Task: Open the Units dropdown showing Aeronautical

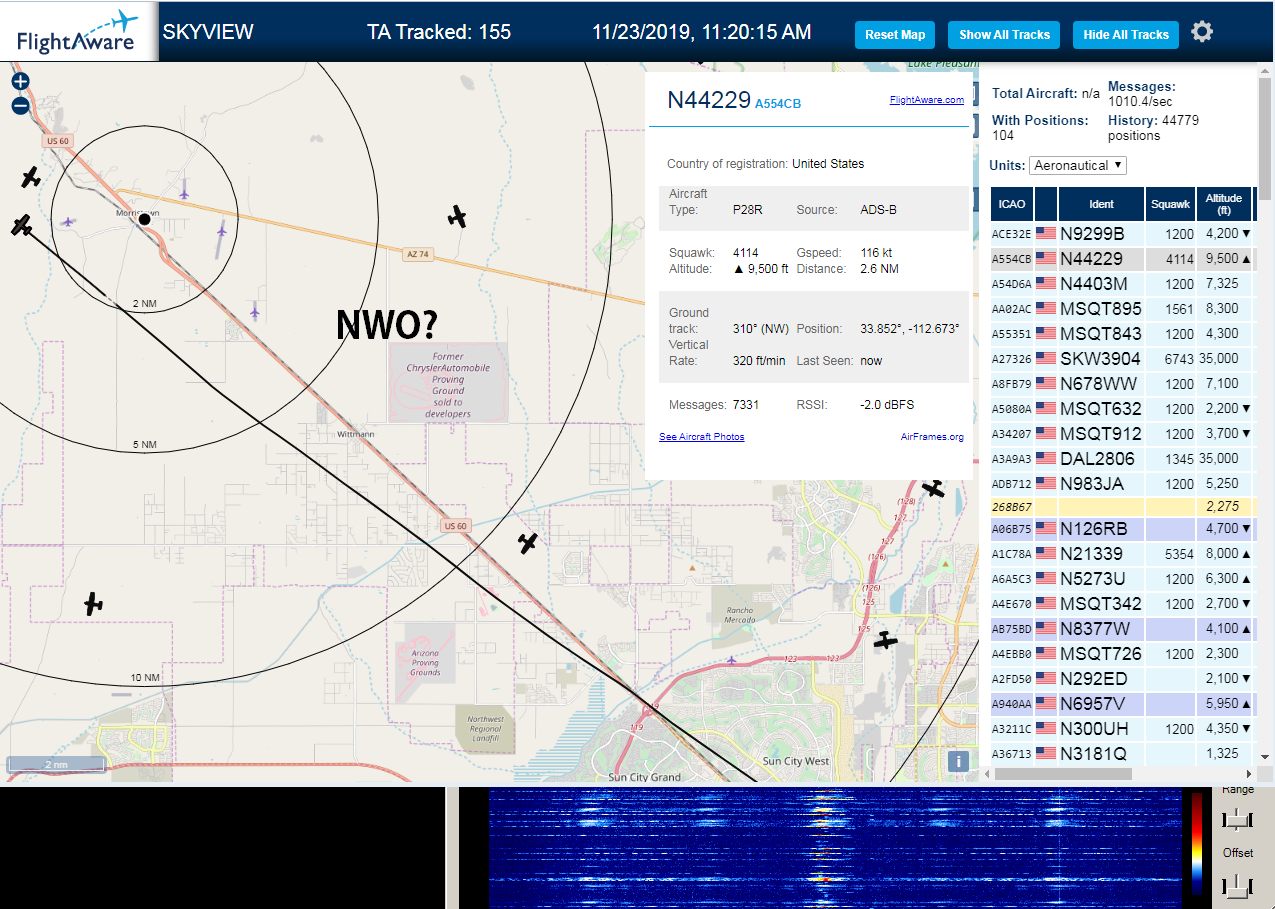Action: click(x=1078, y=165)
